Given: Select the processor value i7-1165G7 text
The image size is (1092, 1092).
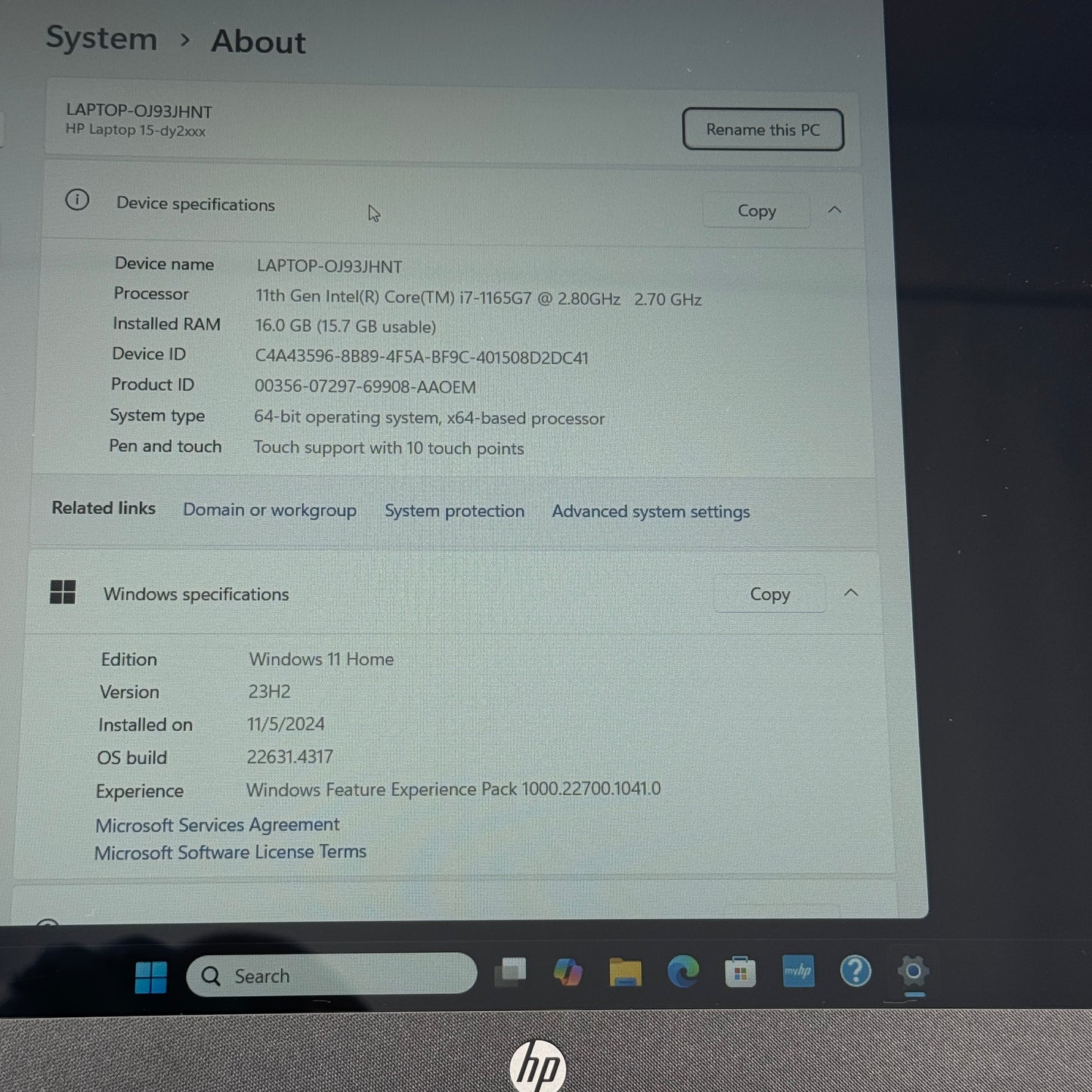Looking at the screenshot, I should click(x=478, y=298).
